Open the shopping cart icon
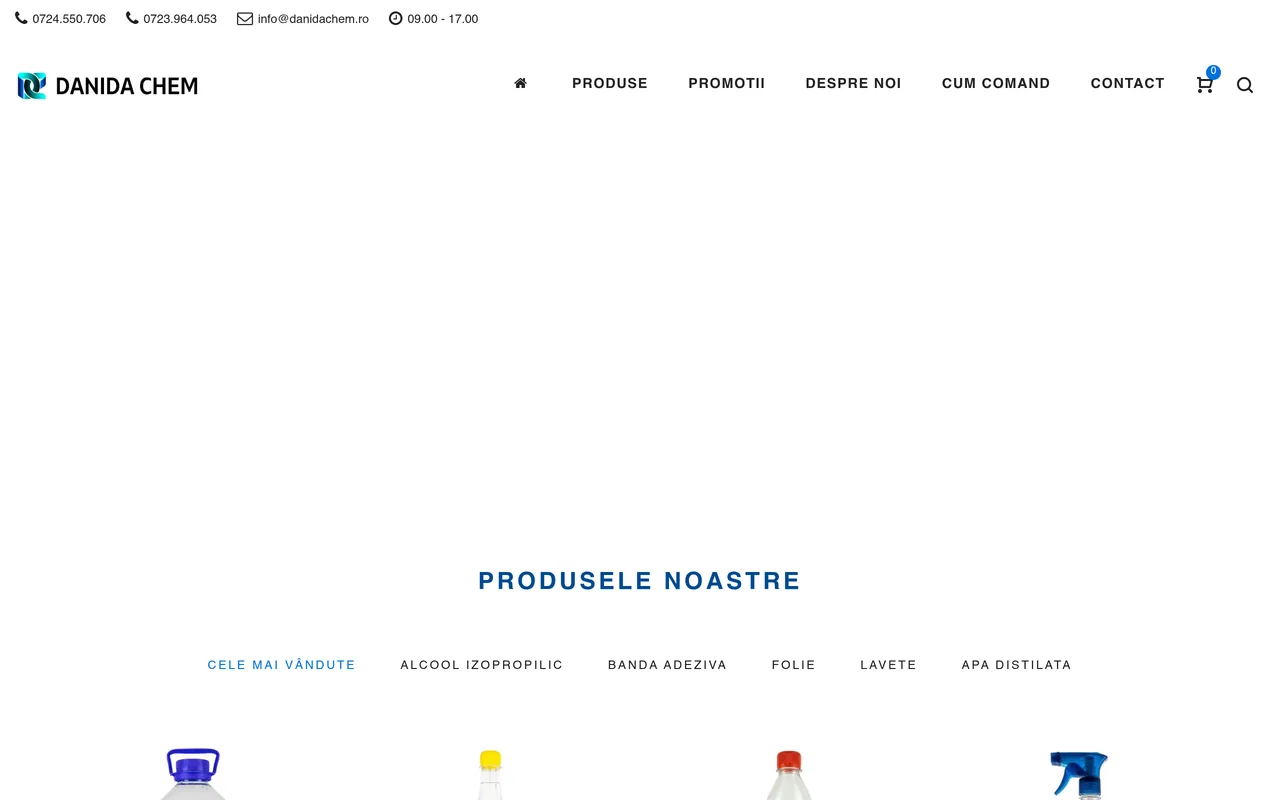Image resolution: width=1280 pixels, height=800 pixels. pos(1204,85)
